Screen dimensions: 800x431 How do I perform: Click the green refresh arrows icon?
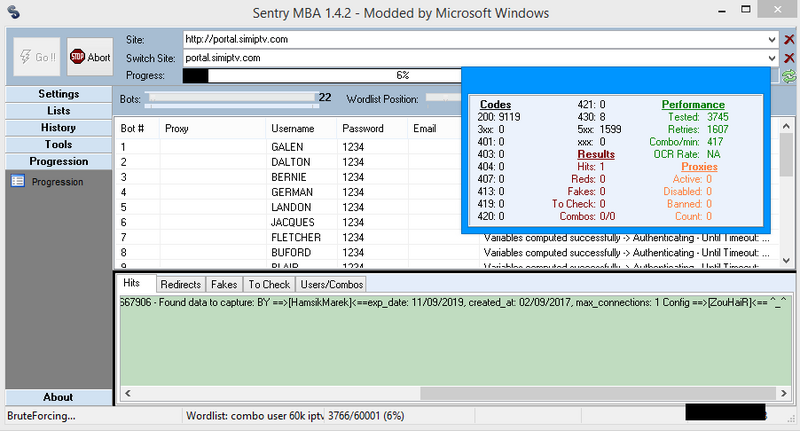click(789, 77)
